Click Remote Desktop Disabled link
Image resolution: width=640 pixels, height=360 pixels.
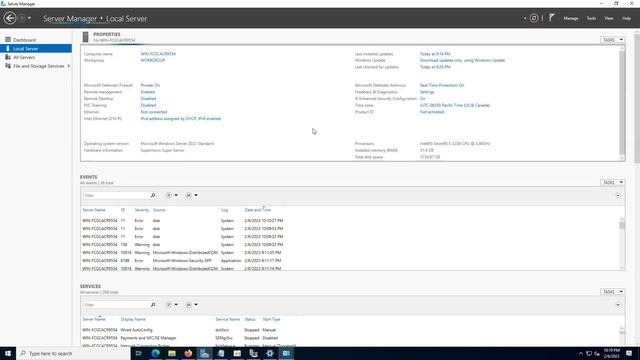pos(148,98)
